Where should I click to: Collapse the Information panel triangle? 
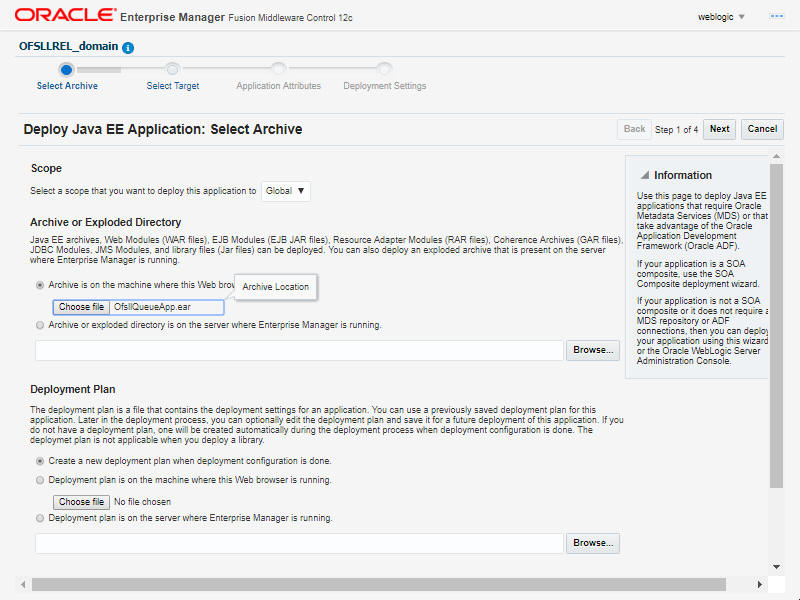pyautogui.click(x=645, y=175)
